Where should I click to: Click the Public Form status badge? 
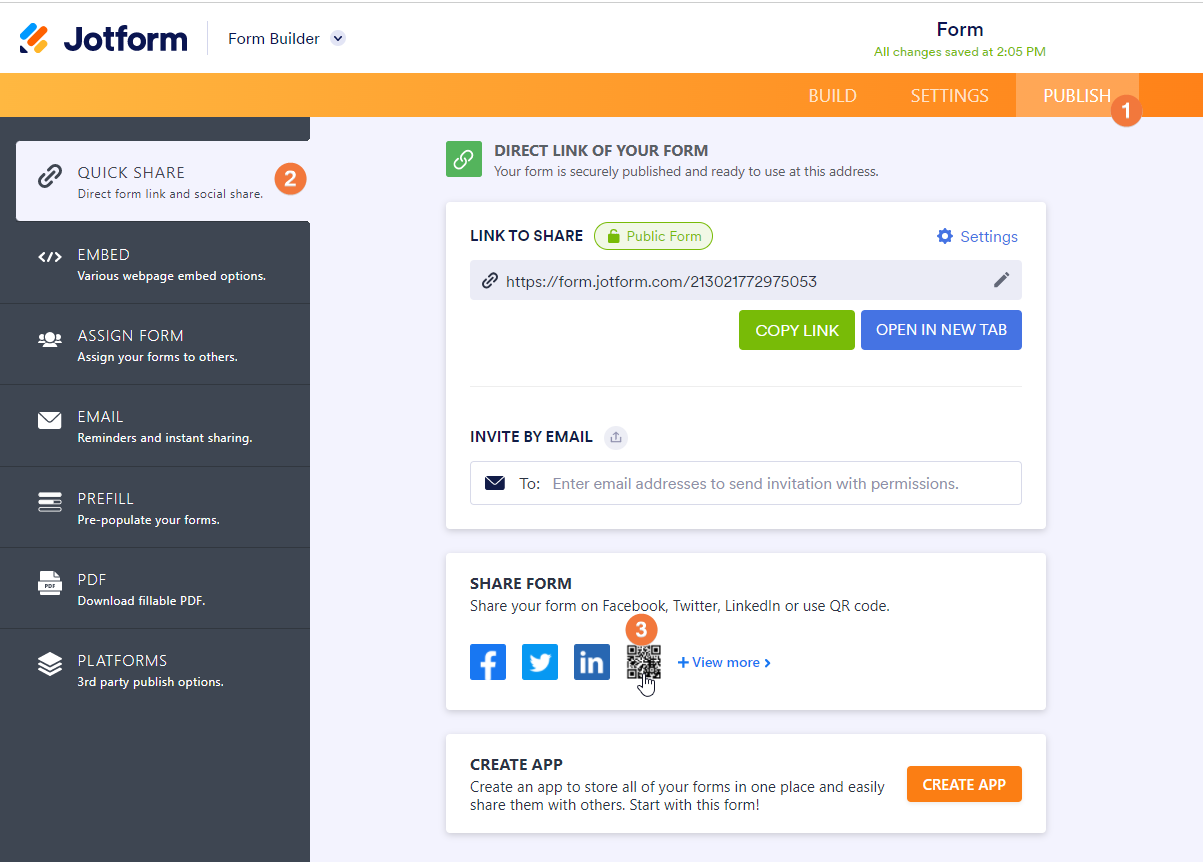[653, 237]
